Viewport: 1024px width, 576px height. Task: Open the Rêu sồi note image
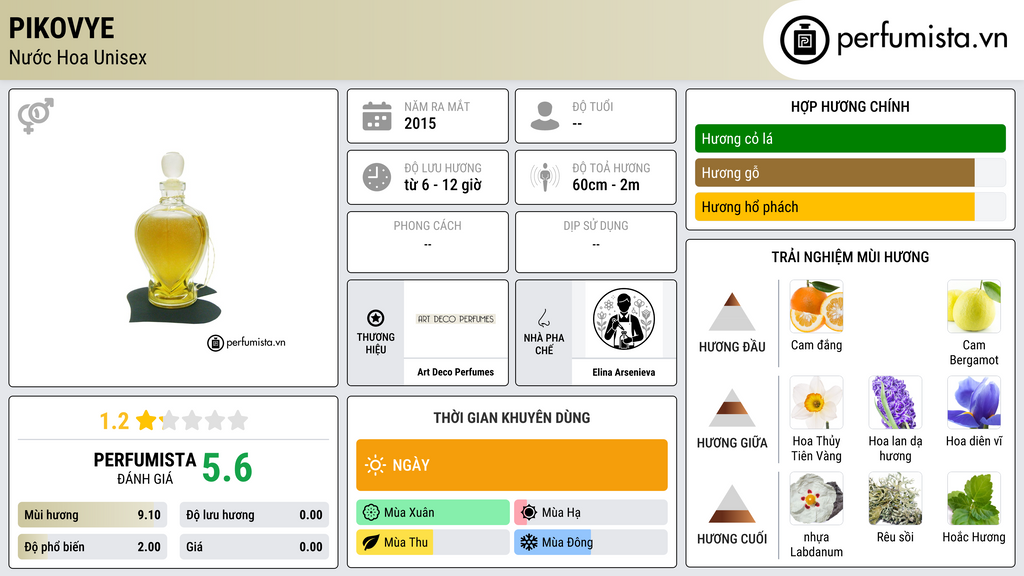point(895,499)
